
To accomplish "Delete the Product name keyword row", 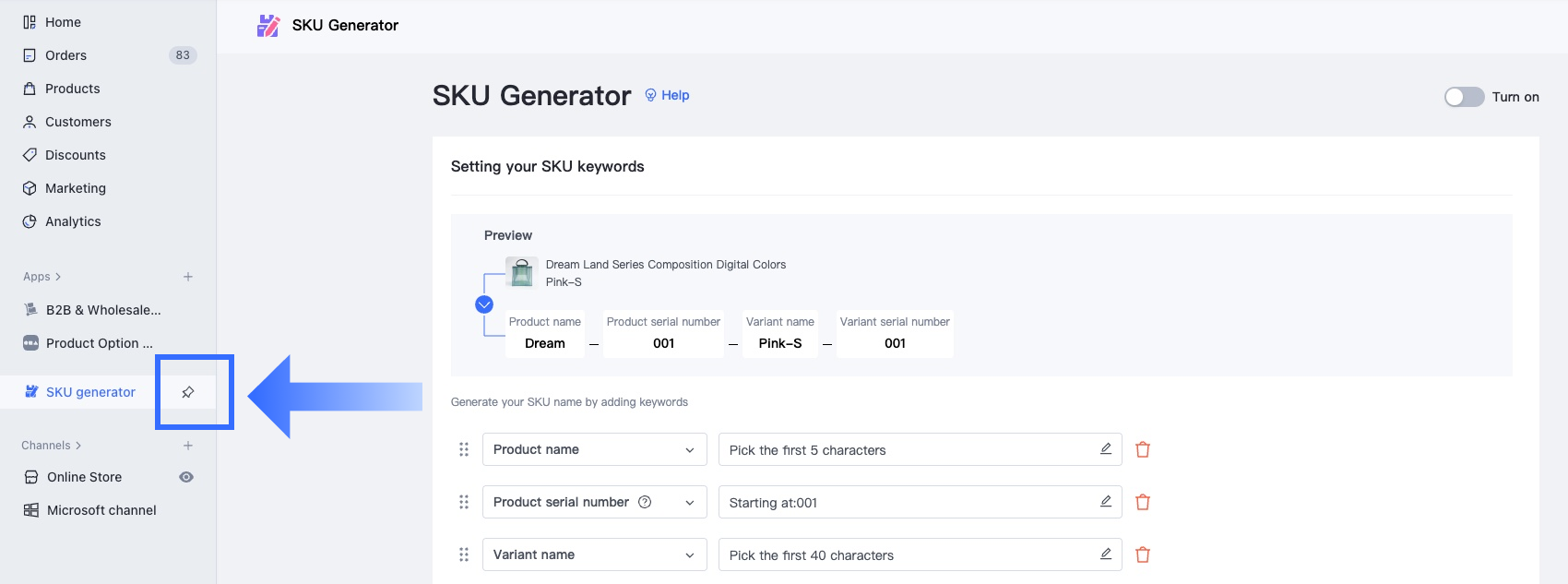I will click(x=1143, y=450).
